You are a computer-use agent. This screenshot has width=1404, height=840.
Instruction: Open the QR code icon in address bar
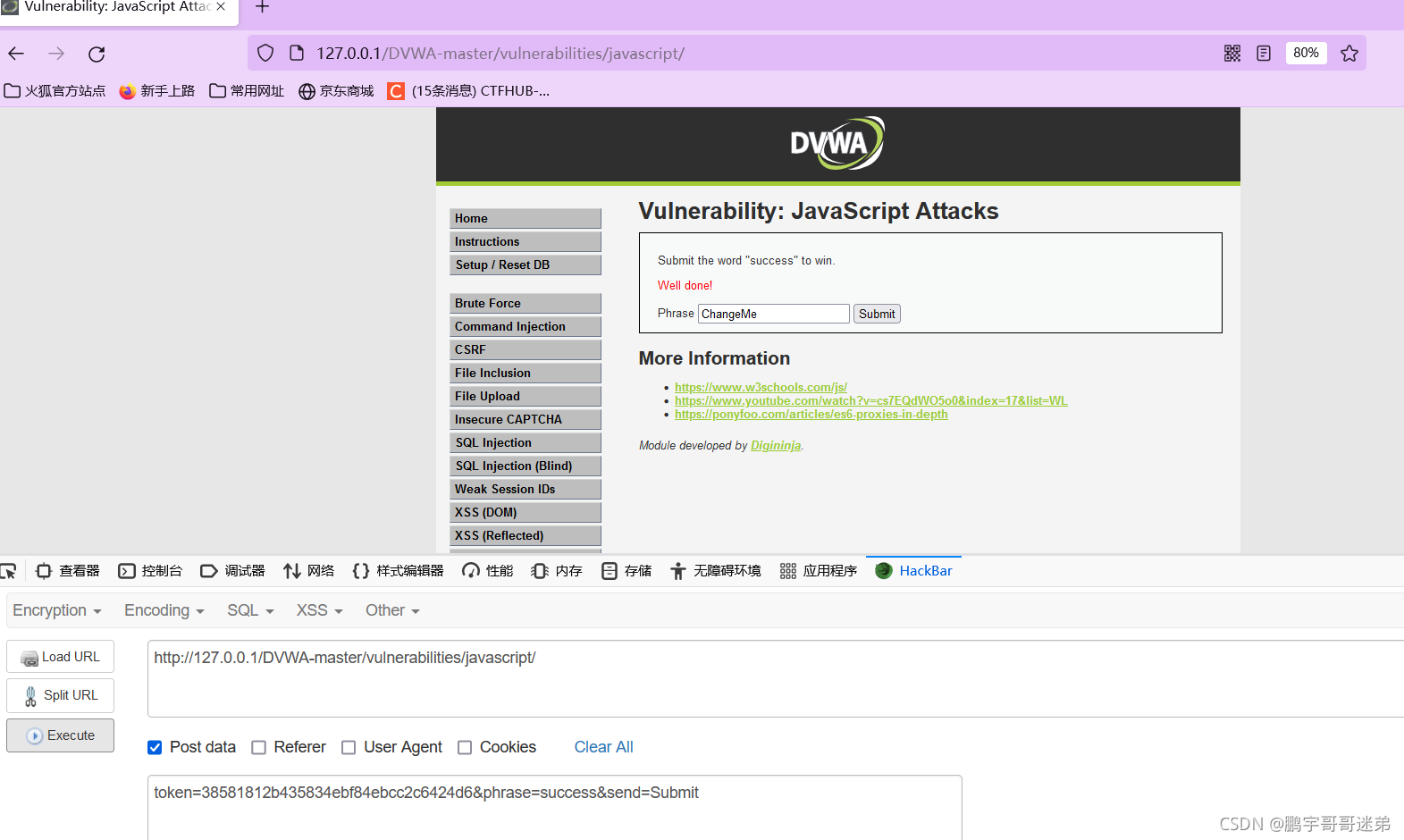pyautogui.click(x=1232, y=54)
